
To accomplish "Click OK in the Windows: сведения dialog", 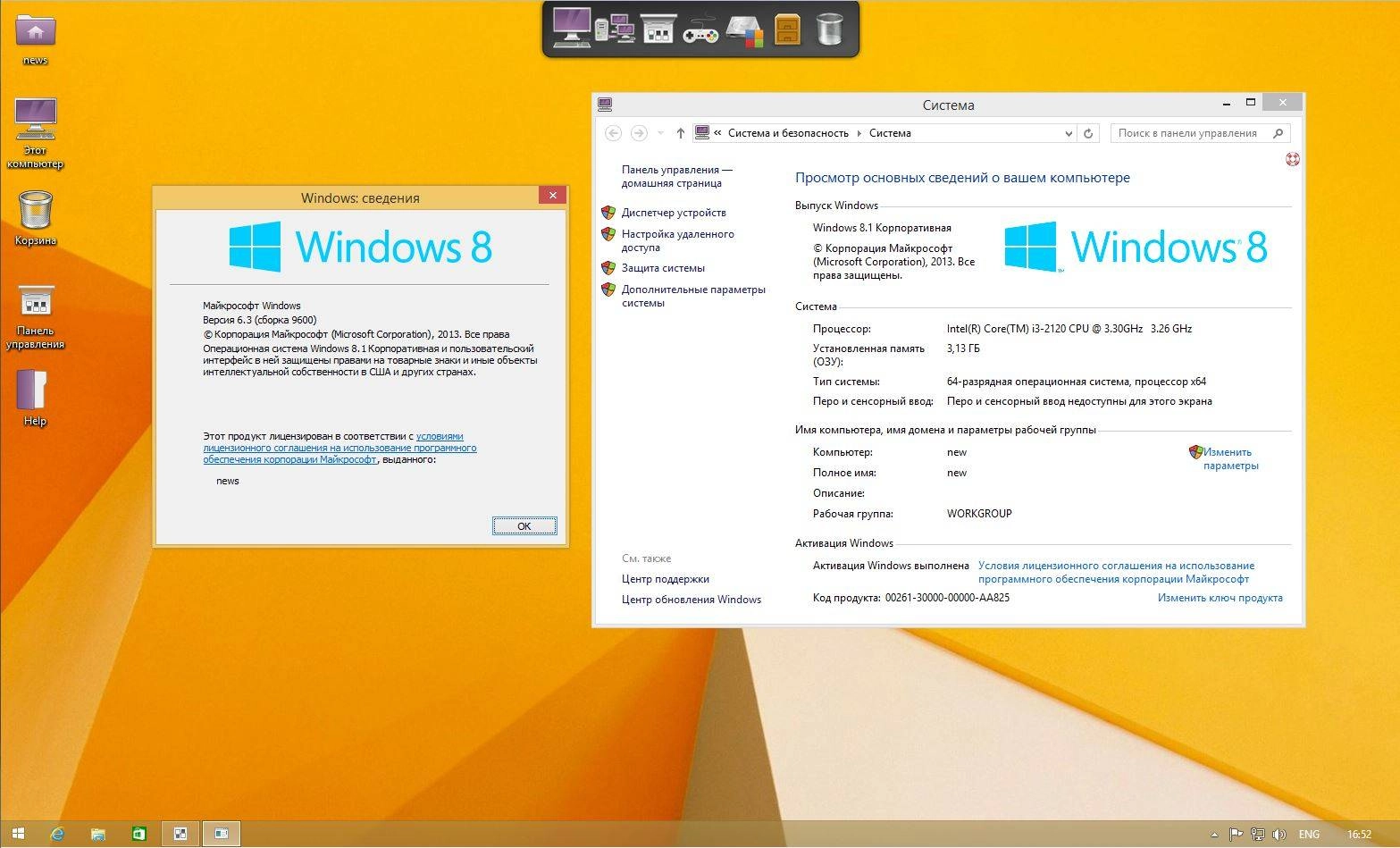I will point(524,526).
